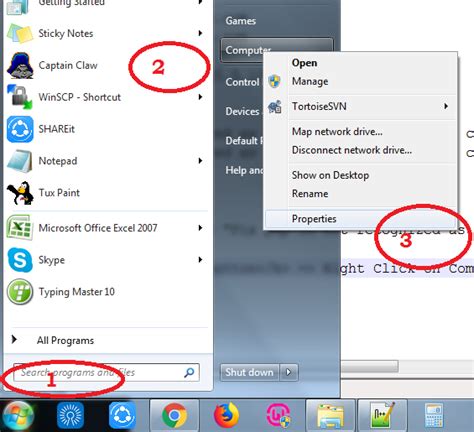Viewport: 474px width, 432px height.
Task: Expand Excel 2007 recent files arrow
Action: click(x=200, y=228)
